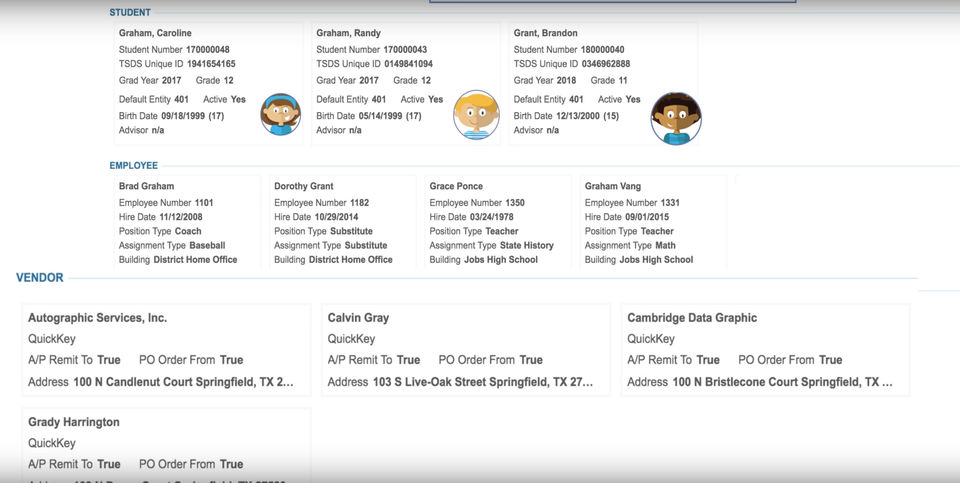This screenshot has height=483, width=960.
Task: Select birth date 09/18/1999 (17)
Action: tap(192, 116)
